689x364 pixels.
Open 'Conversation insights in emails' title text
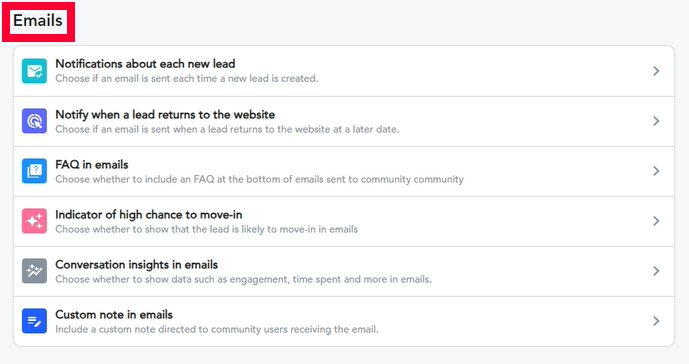pyautogui.click(x=137, y=265)
